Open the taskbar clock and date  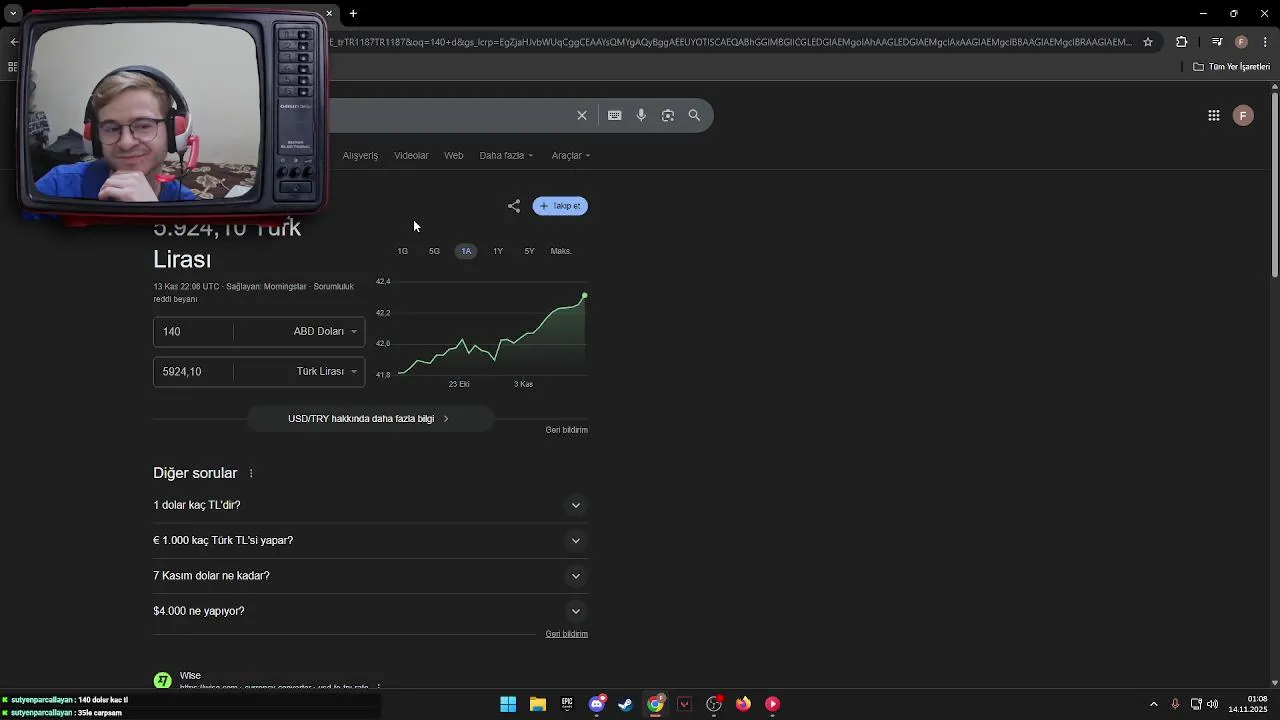[x=1248, y=704]
